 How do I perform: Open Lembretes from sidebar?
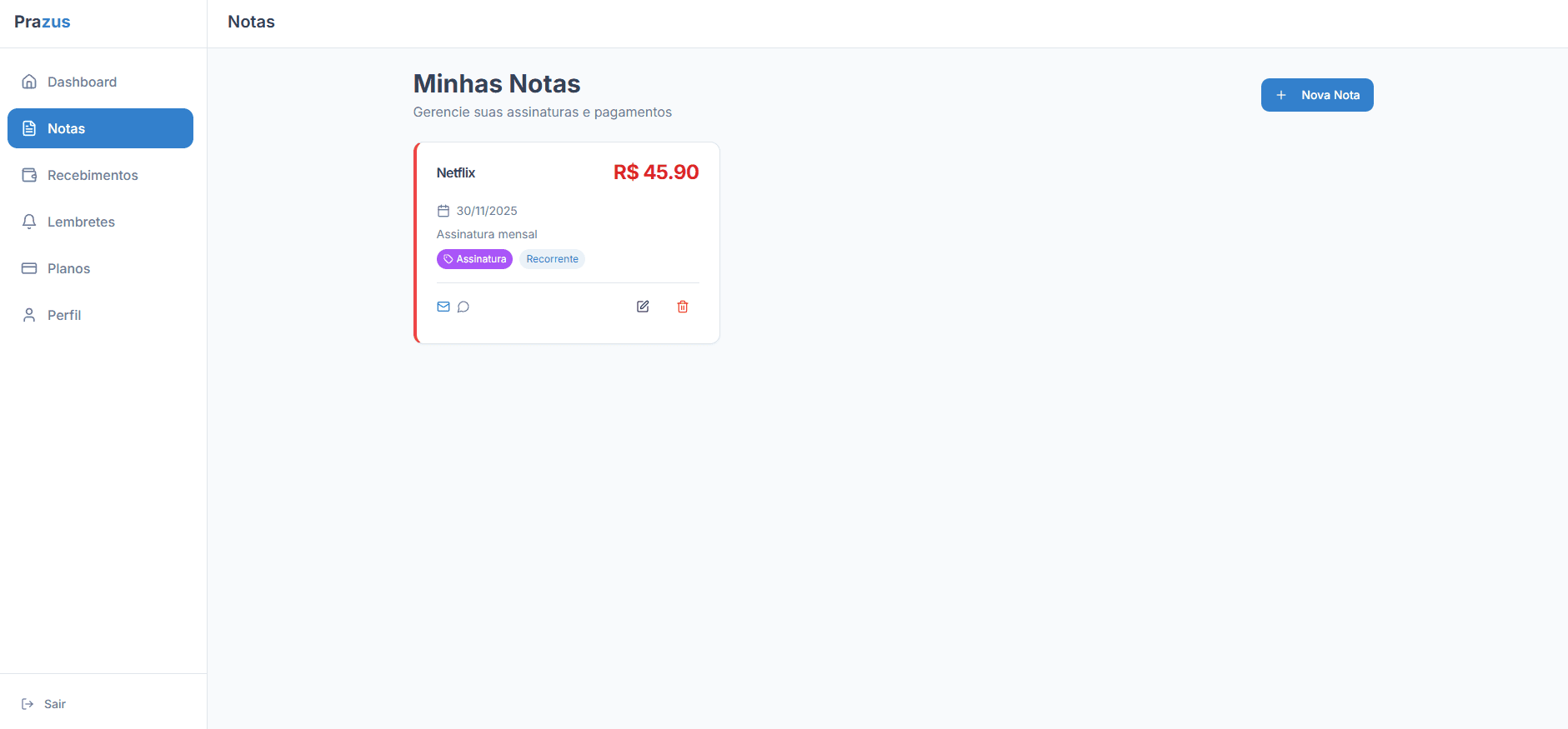100,222
